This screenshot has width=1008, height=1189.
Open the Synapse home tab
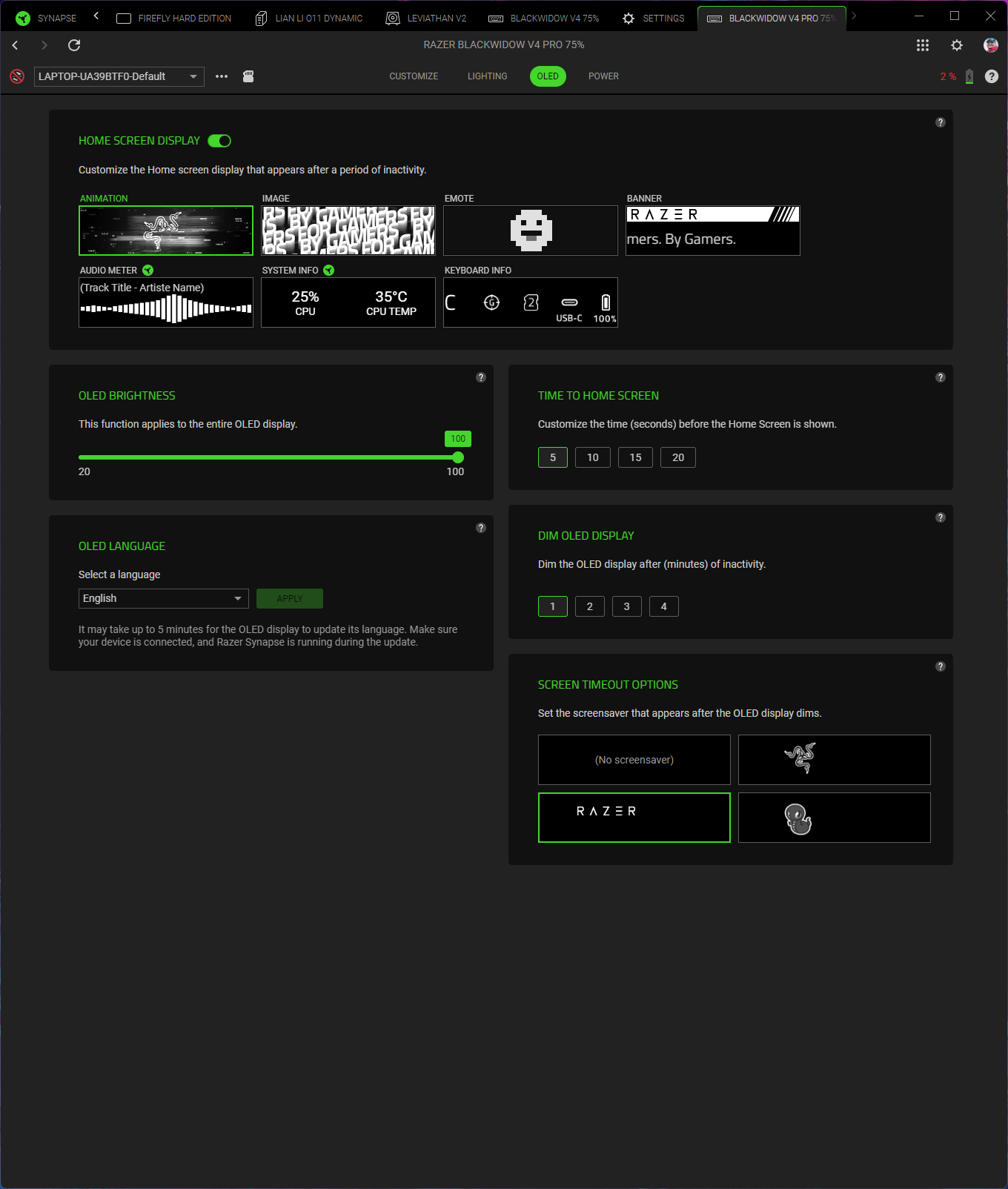pyautogui.click(x=46, y=18)
